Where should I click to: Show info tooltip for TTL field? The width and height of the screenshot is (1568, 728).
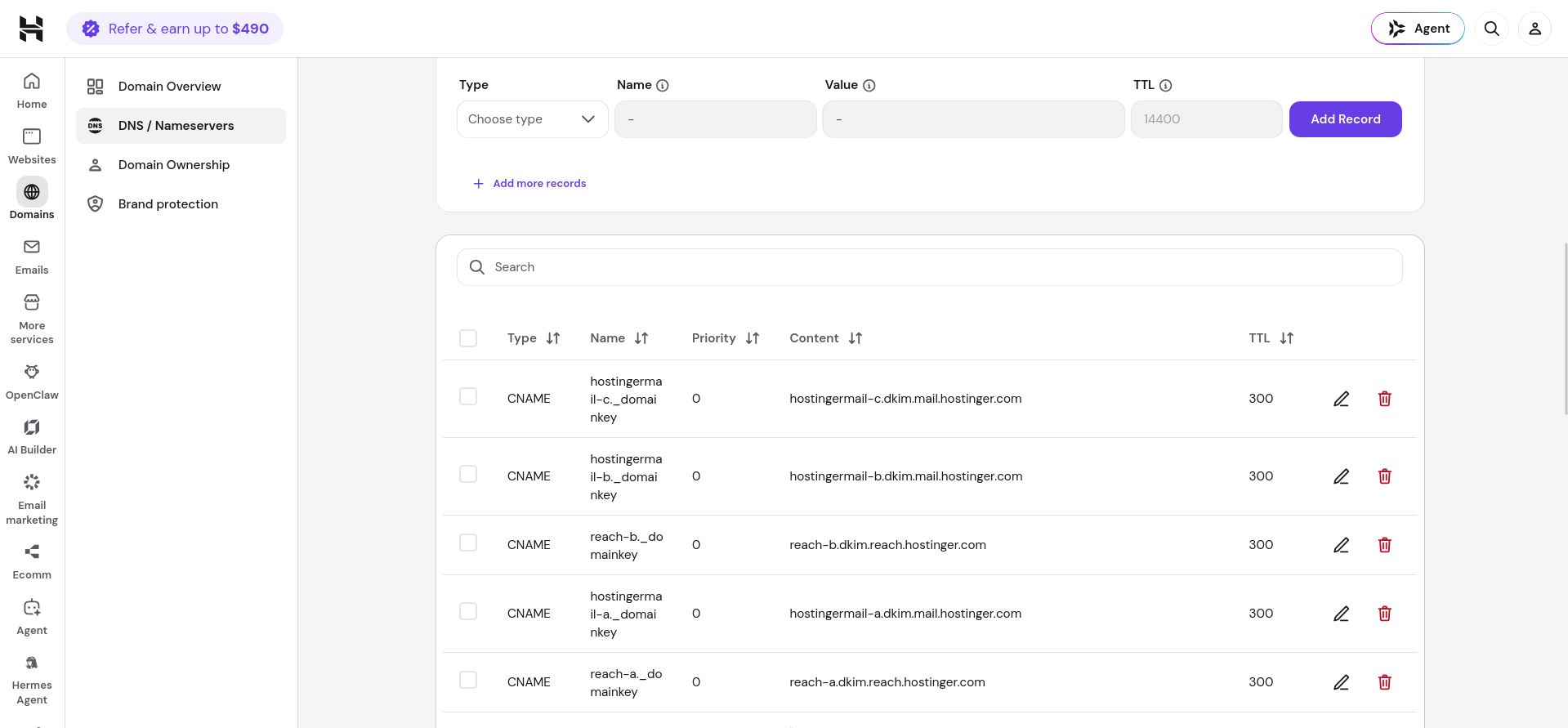[x=1166, y=85]
